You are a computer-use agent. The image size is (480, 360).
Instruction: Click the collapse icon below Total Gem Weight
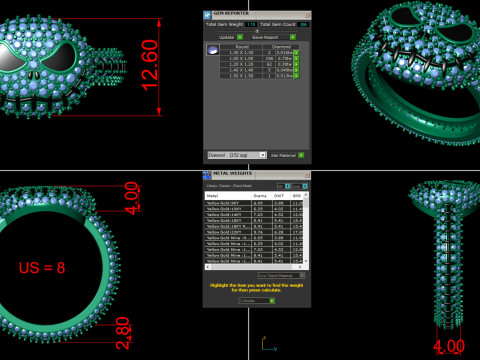pyautogui.click(x=257, y=31)
